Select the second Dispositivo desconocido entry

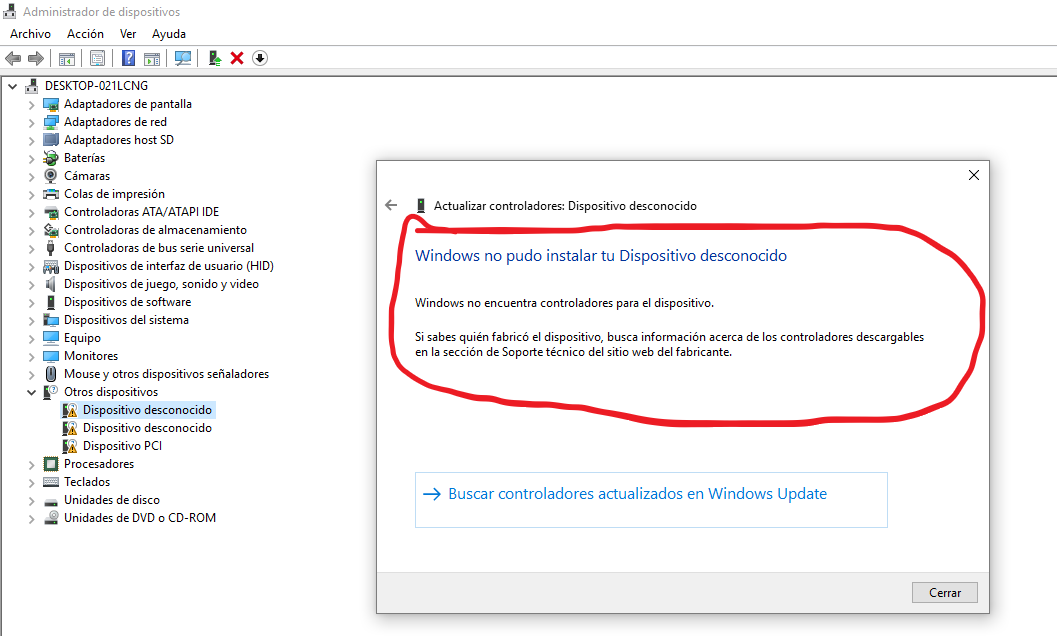point(147,428)
